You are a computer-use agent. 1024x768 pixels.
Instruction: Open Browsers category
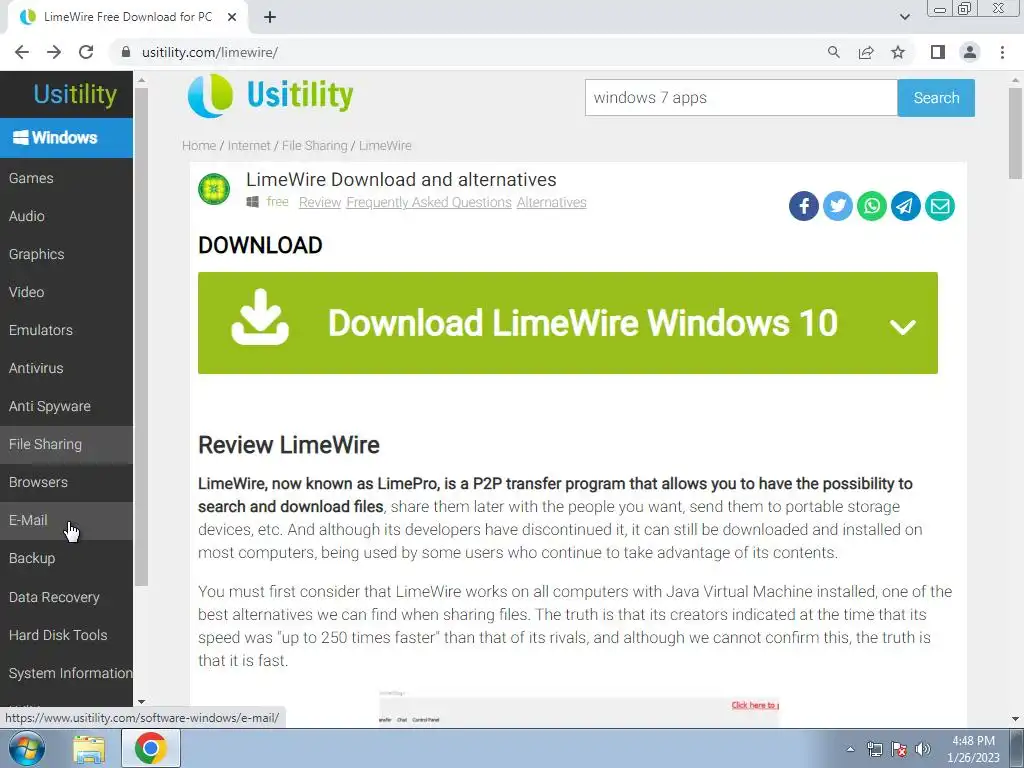coord(66,482)
